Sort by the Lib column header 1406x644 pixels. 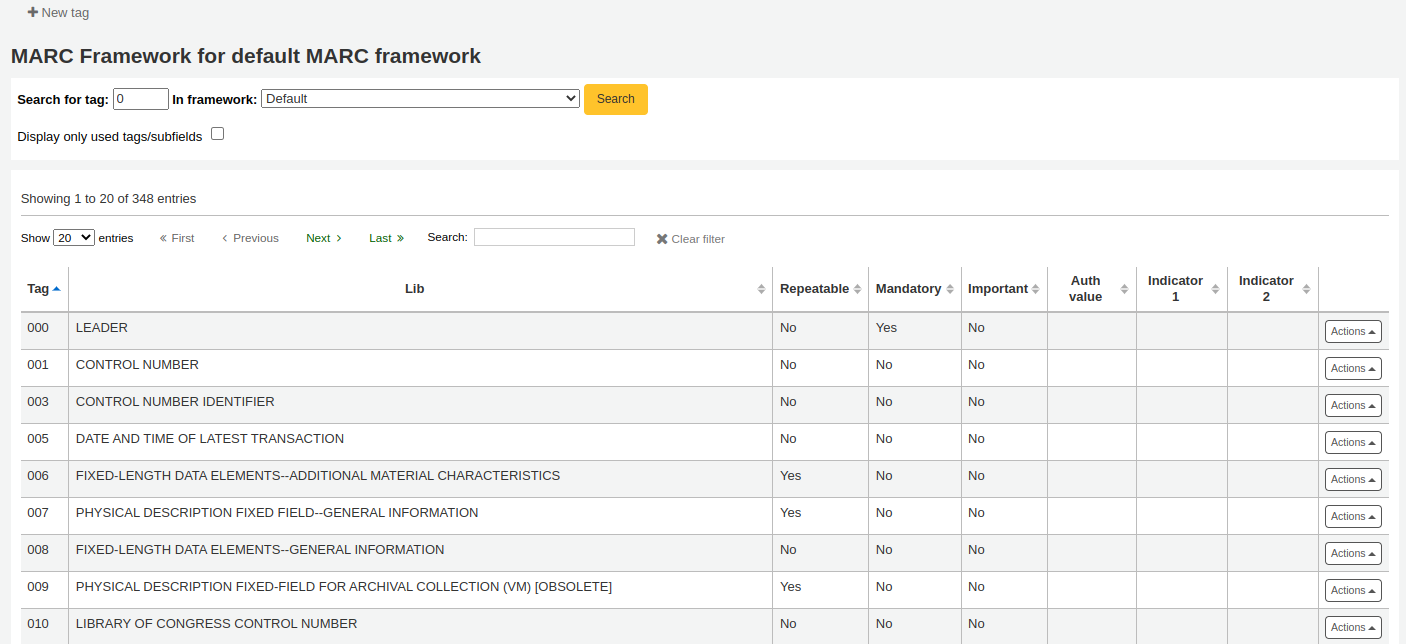(420, 289)
